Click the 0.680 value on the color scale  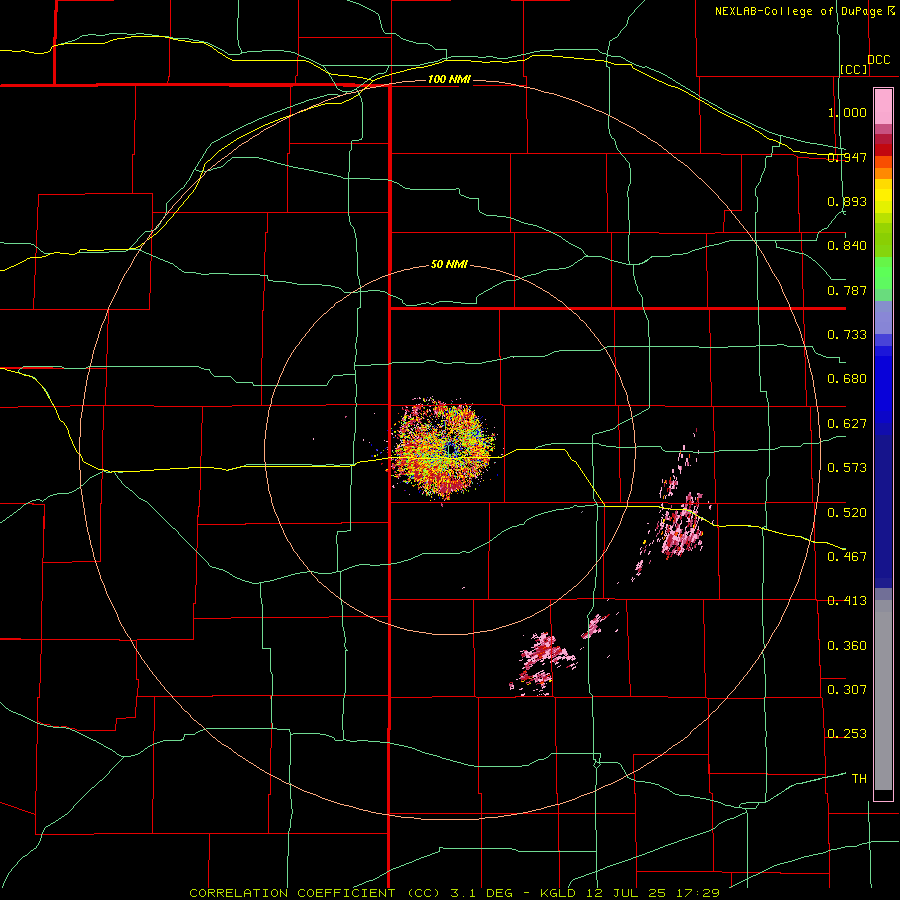[847, 379]
